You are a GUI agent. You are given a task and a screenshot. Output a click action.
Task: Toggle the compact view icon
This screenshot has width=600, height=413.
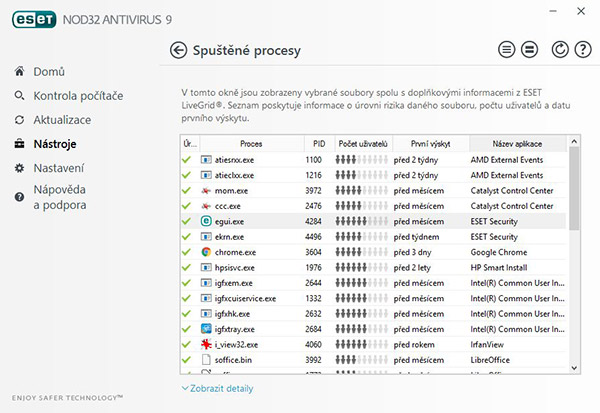(529, 49)
